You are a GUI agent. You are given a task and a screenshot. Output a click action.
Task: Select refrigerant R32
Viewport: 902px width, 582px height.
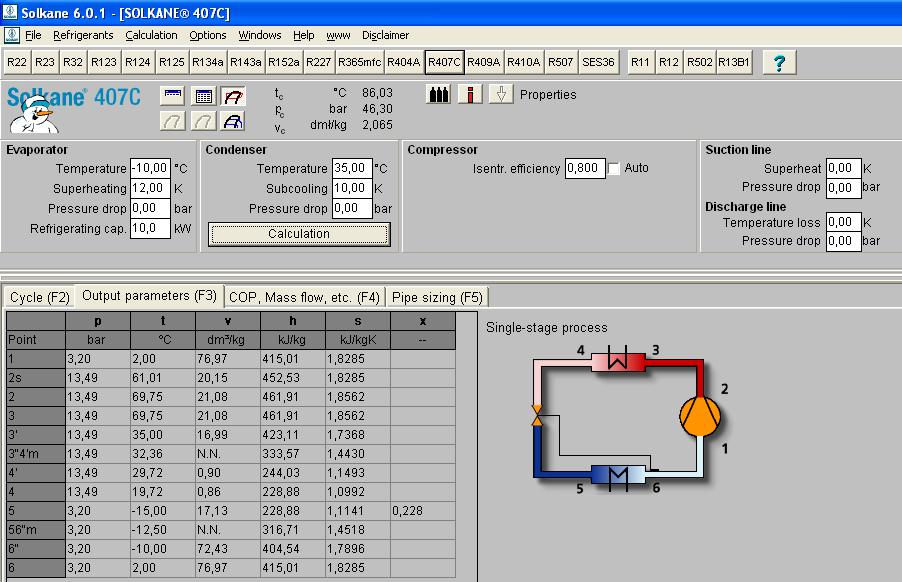tap(73, 62)
